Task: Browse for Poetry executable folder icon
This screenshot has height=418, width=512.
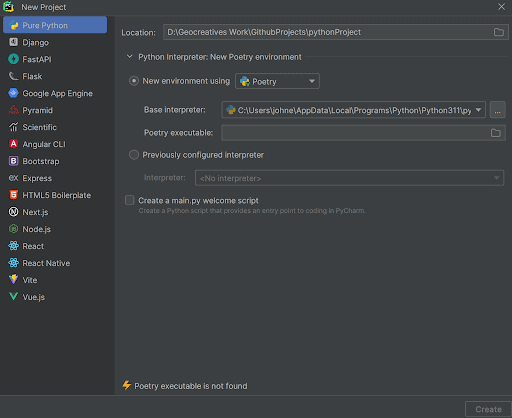Action: pyautogui.click(x=496, y=133)
